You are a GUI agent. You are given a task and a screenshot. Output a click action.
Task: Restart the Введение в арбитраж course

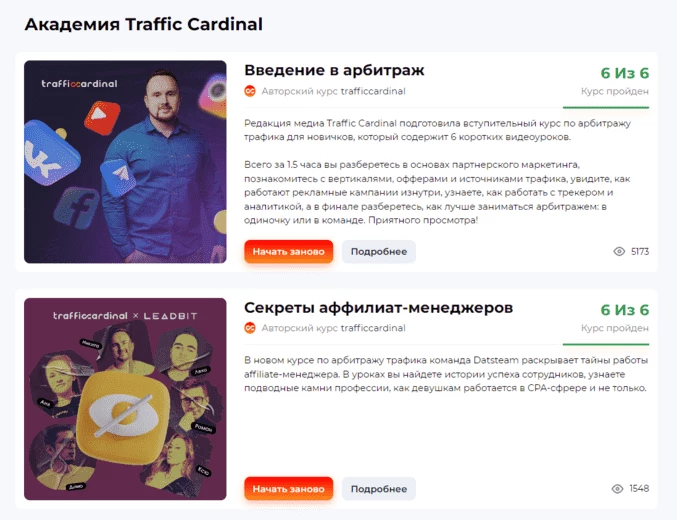[x=288, y=252]
